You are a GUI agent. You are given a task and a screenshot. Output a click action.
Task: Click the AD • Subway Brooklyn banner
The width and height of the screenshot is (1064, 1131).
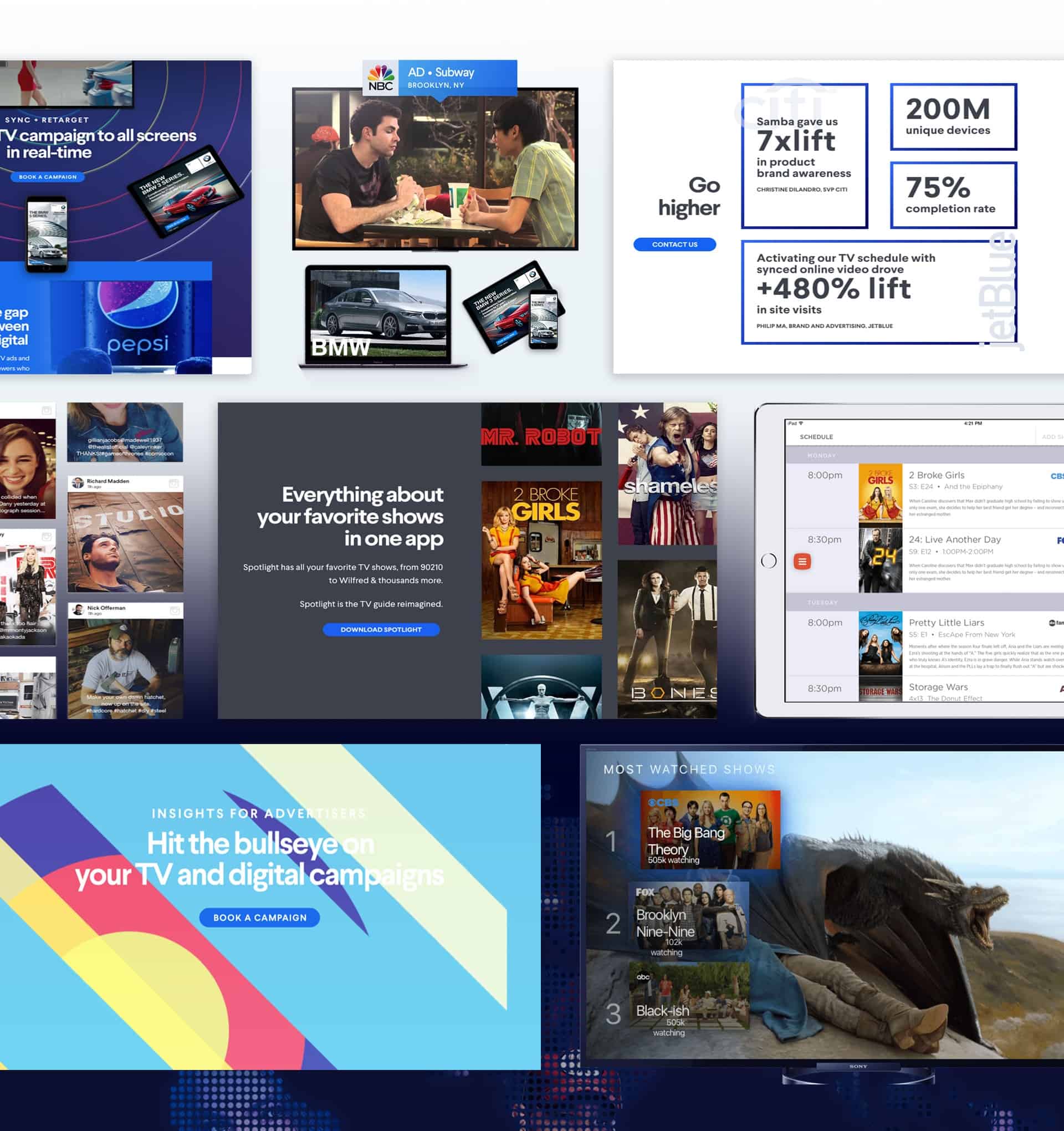439,78
